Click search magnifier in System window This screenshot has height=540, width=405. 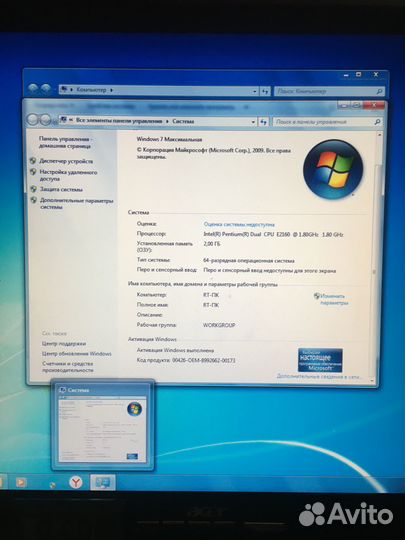point(377,122)
